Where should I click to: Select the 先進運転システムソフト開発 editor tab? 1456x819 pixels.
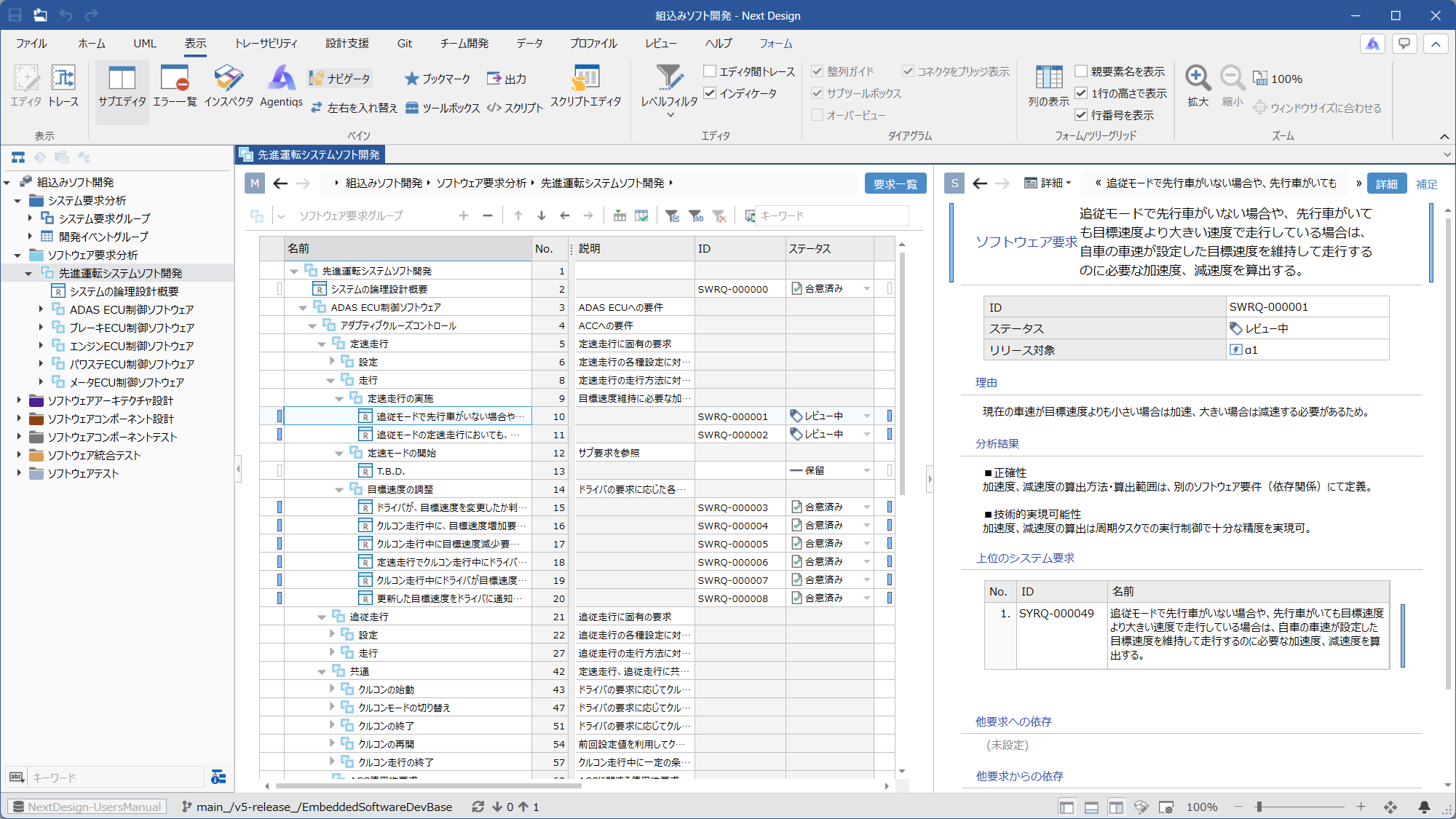(311, 154)
